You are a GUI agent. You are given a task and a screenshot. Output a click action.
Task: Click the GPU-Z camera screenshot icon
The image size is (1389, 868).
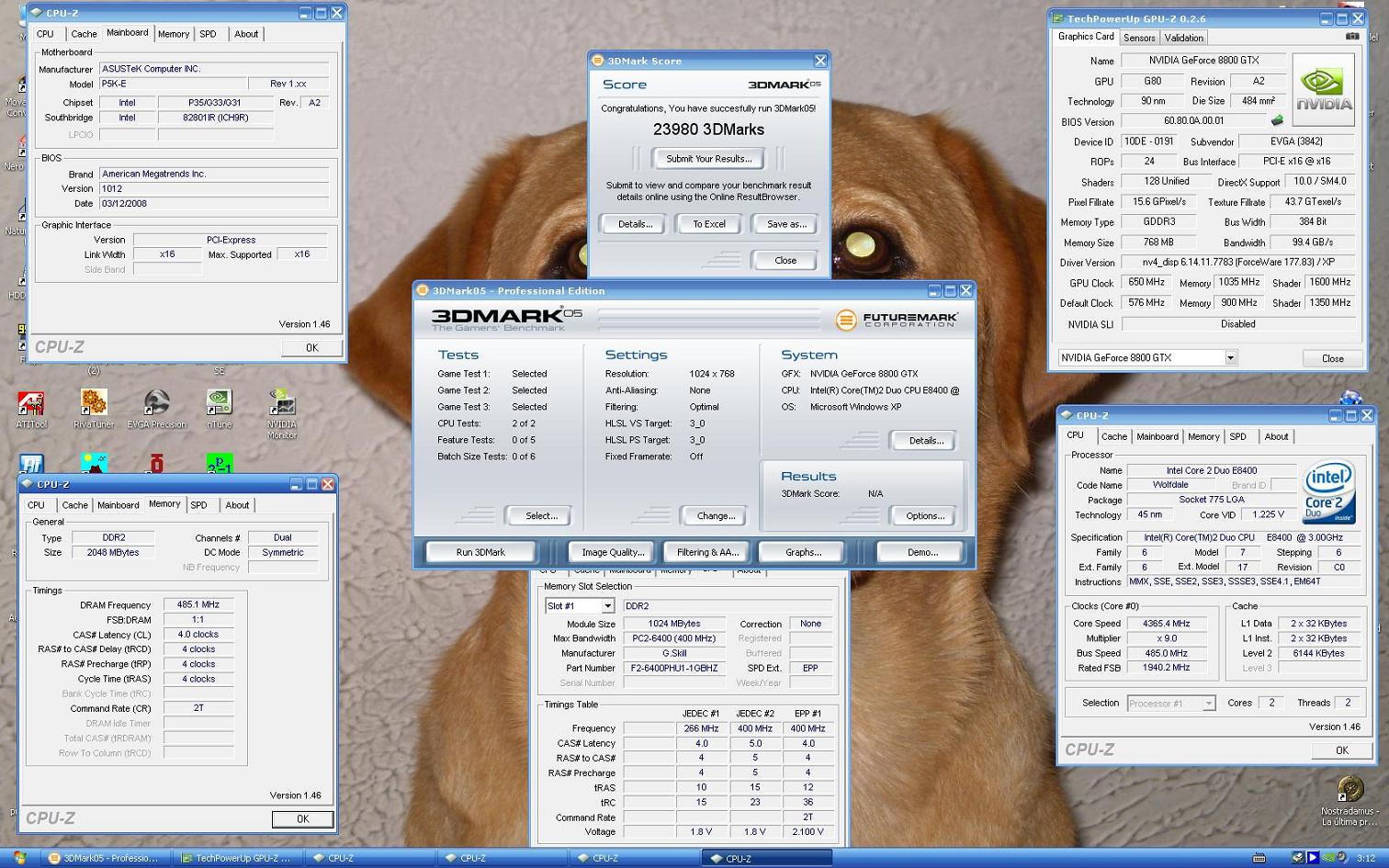[x=1352, y=37]
